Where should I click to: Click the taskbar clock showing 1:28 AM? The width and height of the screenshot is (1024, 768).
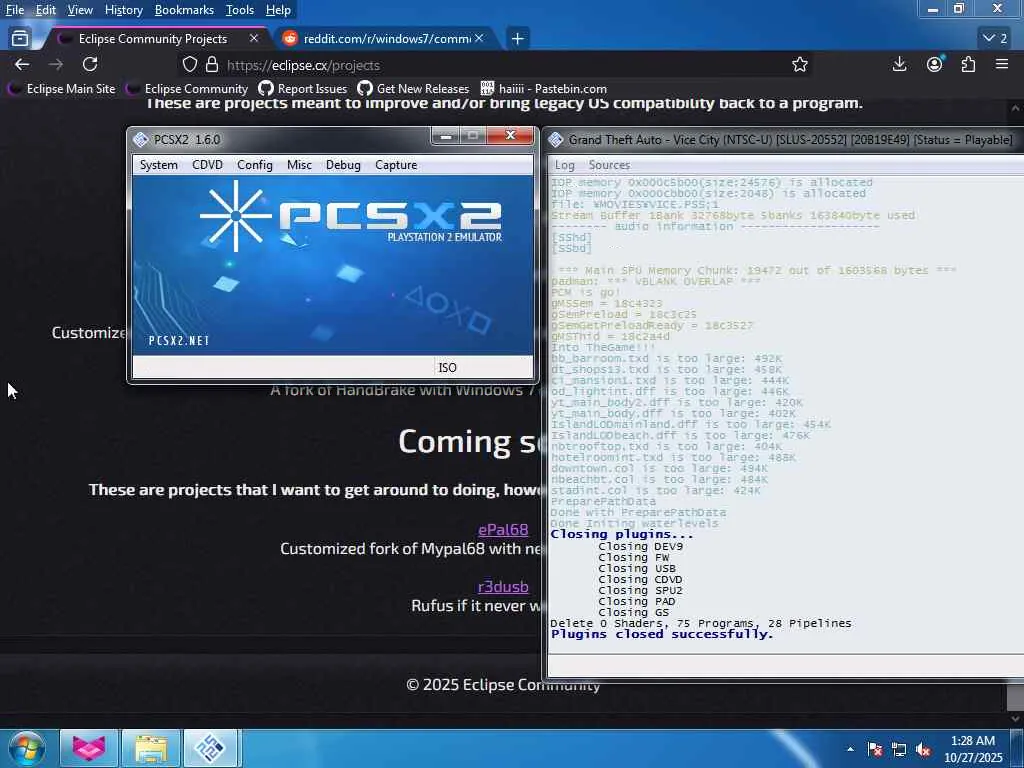[973, 749]
